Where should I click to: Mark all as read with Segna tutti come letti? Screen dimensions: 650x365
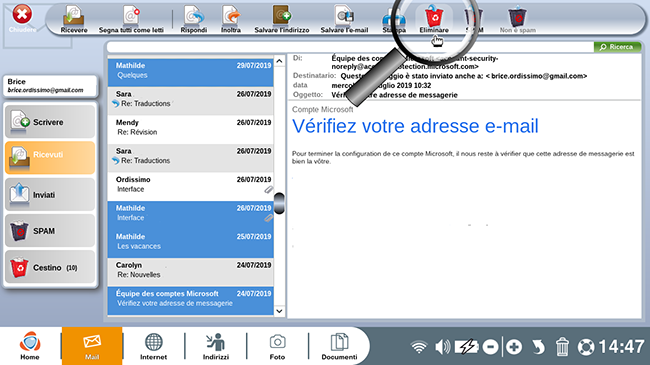point(131,19)
